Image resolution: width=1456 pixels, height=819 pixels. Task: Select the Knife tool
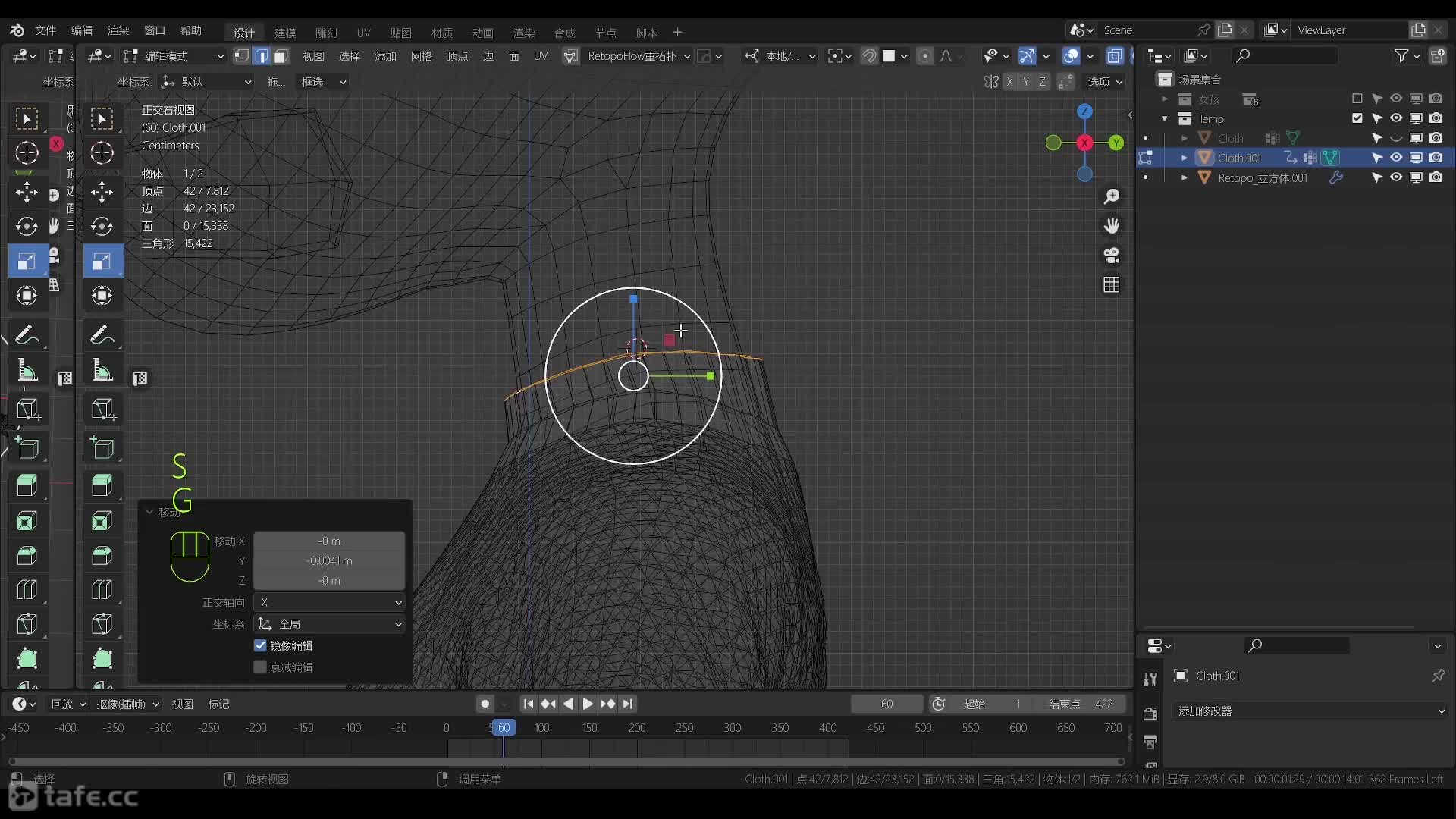click(102, 624)
